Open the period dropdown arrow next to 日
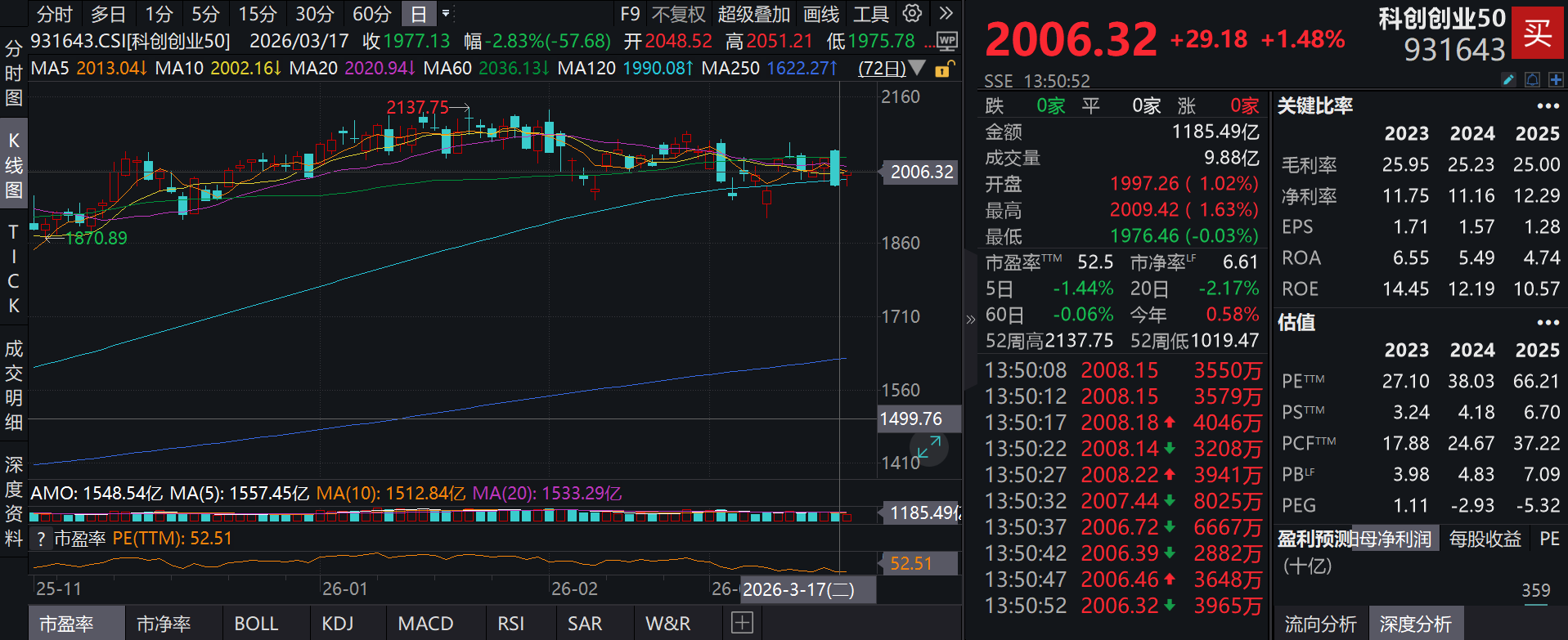The image size is (1568, 640). tap(446, 14)
